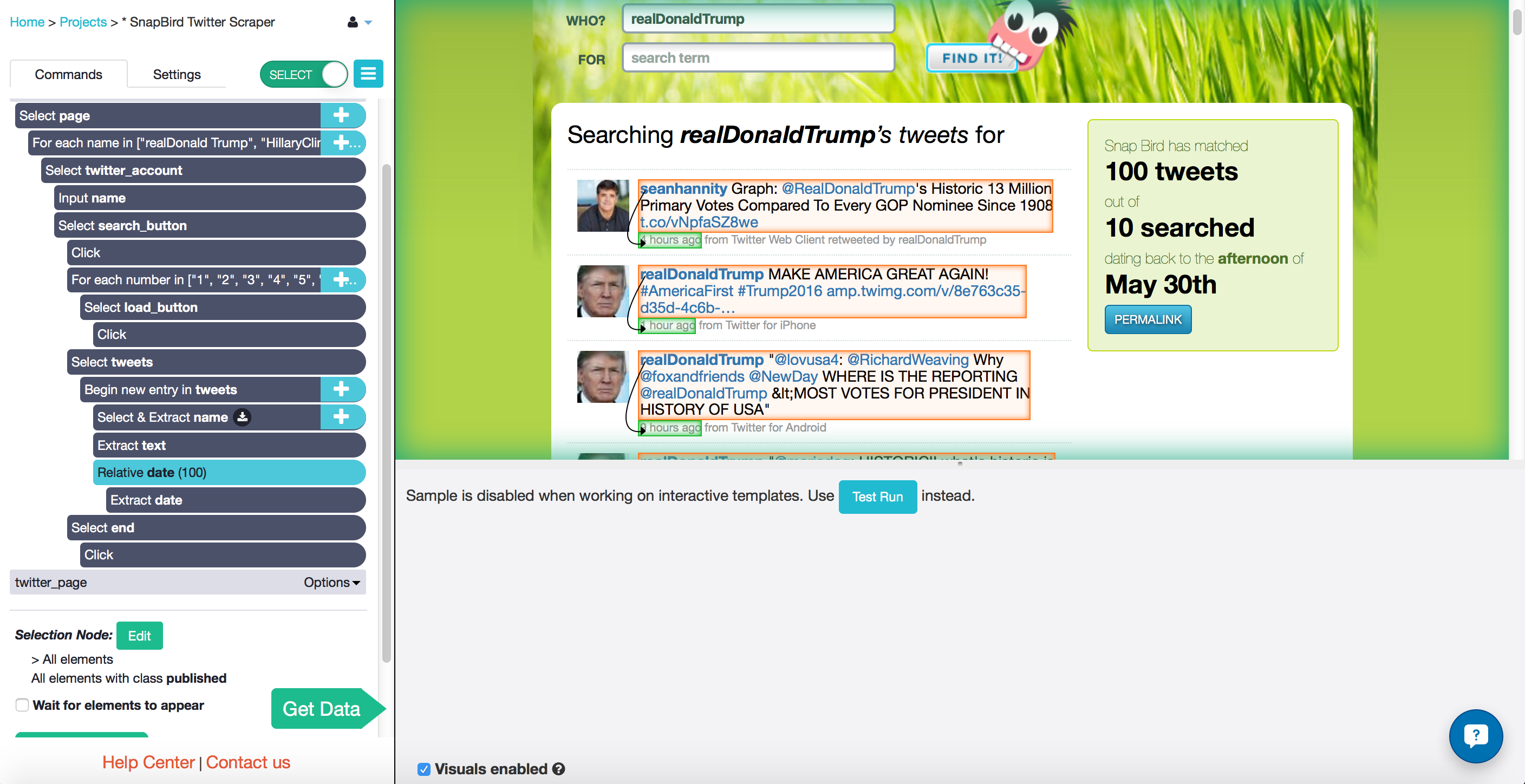
Task: Click the PERMALINK link
Action: click(x=1147, y=319)
